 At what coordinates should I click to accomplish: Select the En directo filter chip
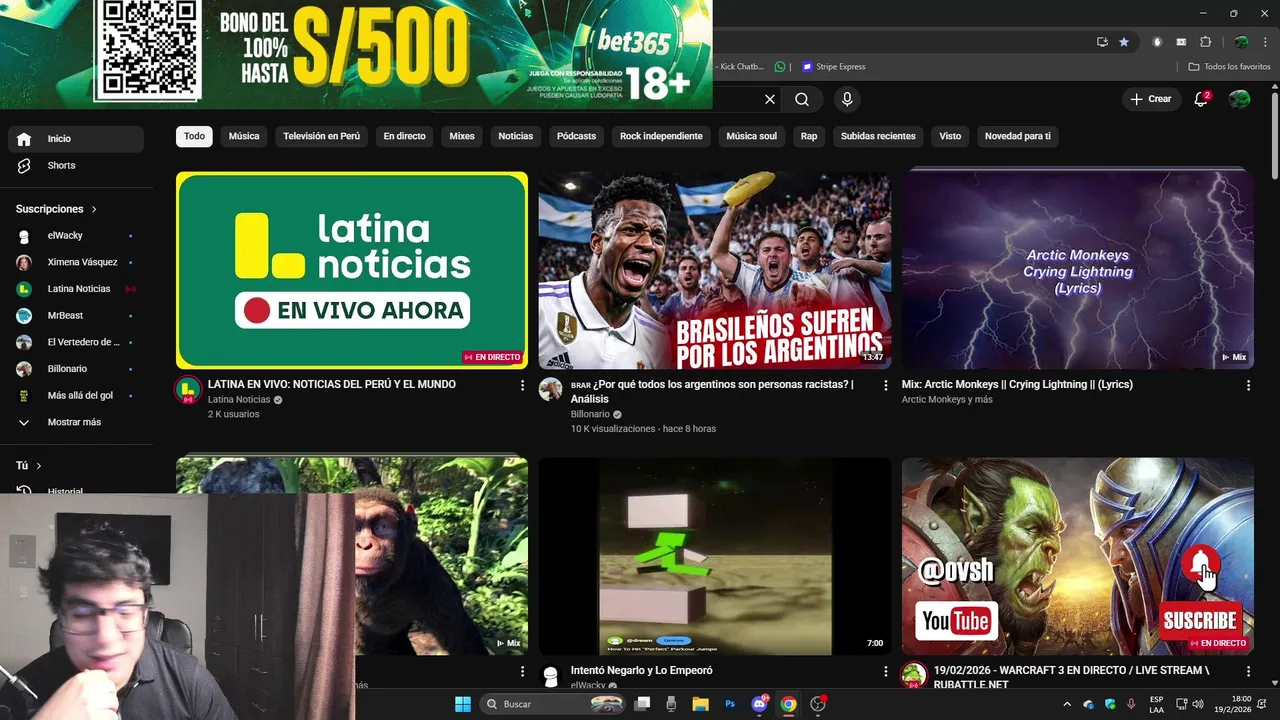pos(404,136)
